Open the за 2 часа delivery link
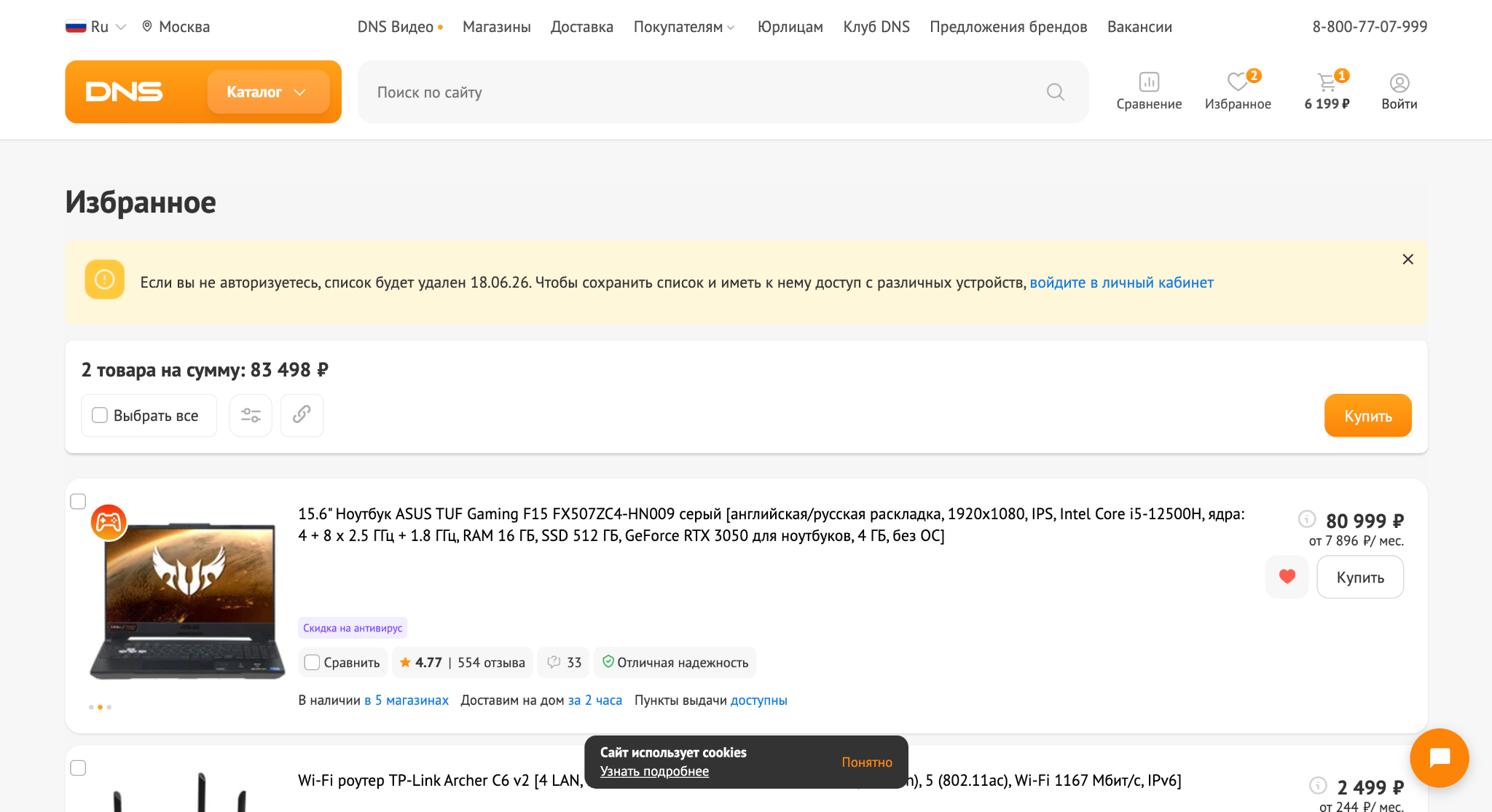The height and width of the screenshot is (812, 1492). [595, 700]
